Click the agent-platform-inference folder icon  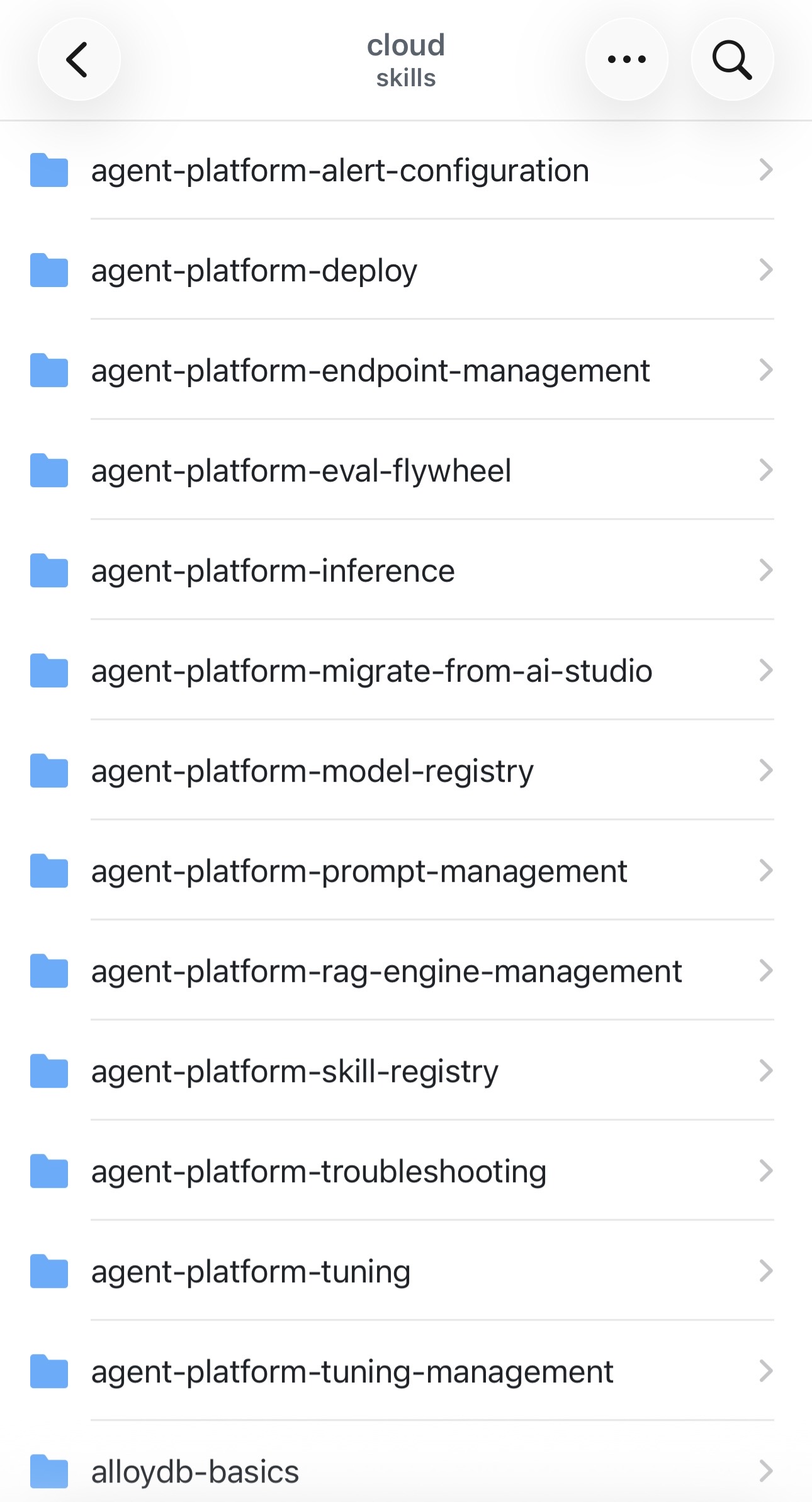(x=49, y=570)
